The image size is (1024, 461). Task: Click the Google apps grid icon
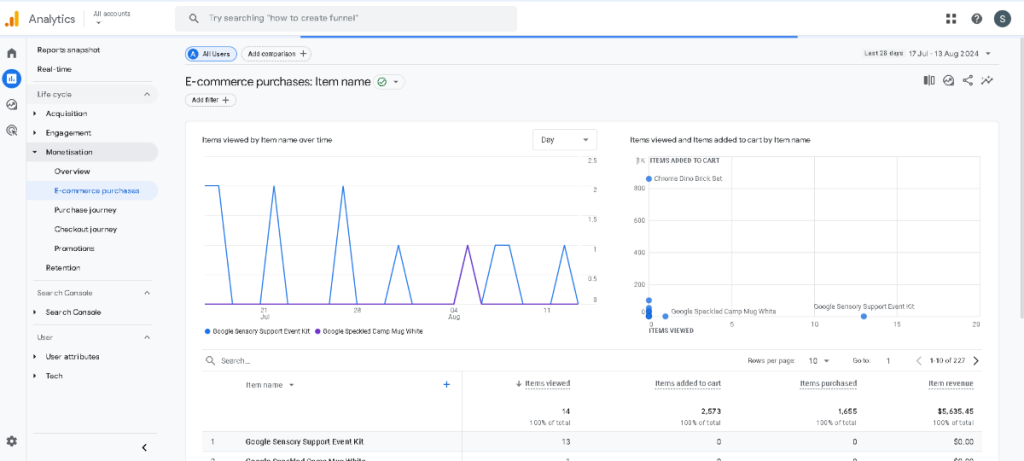point(950,19)
